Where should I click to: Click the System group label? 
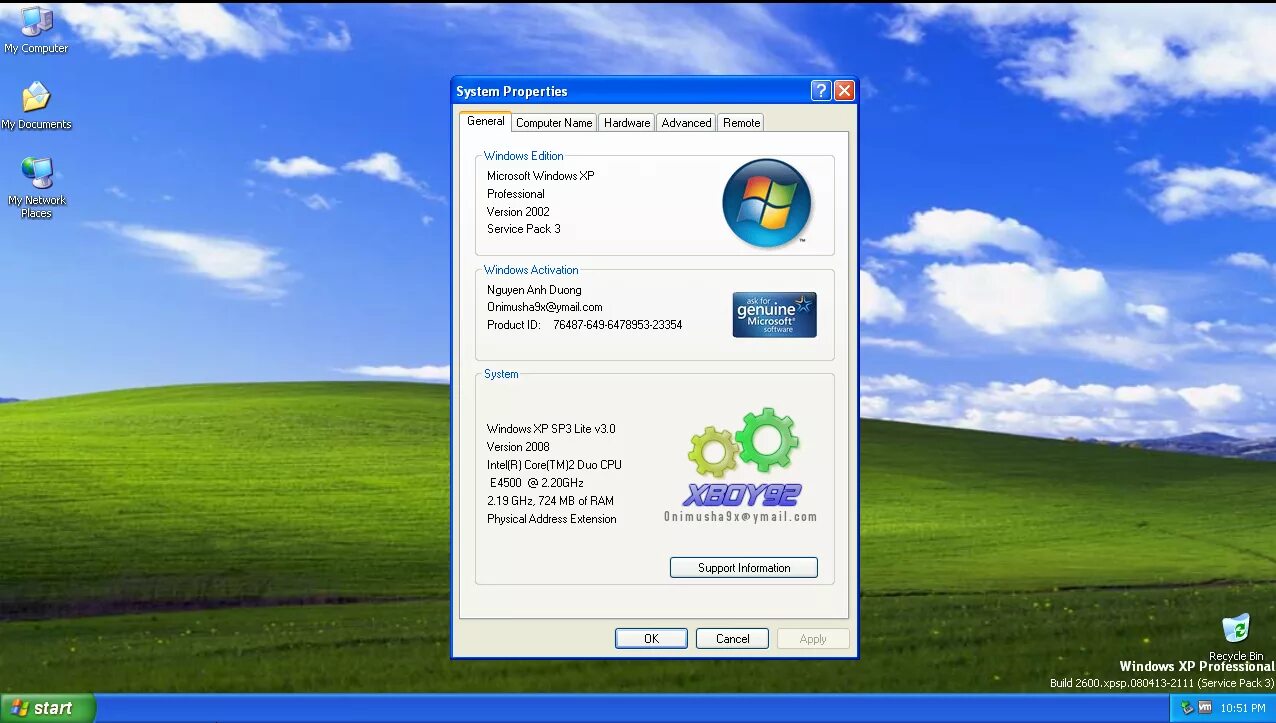[501, 374]
